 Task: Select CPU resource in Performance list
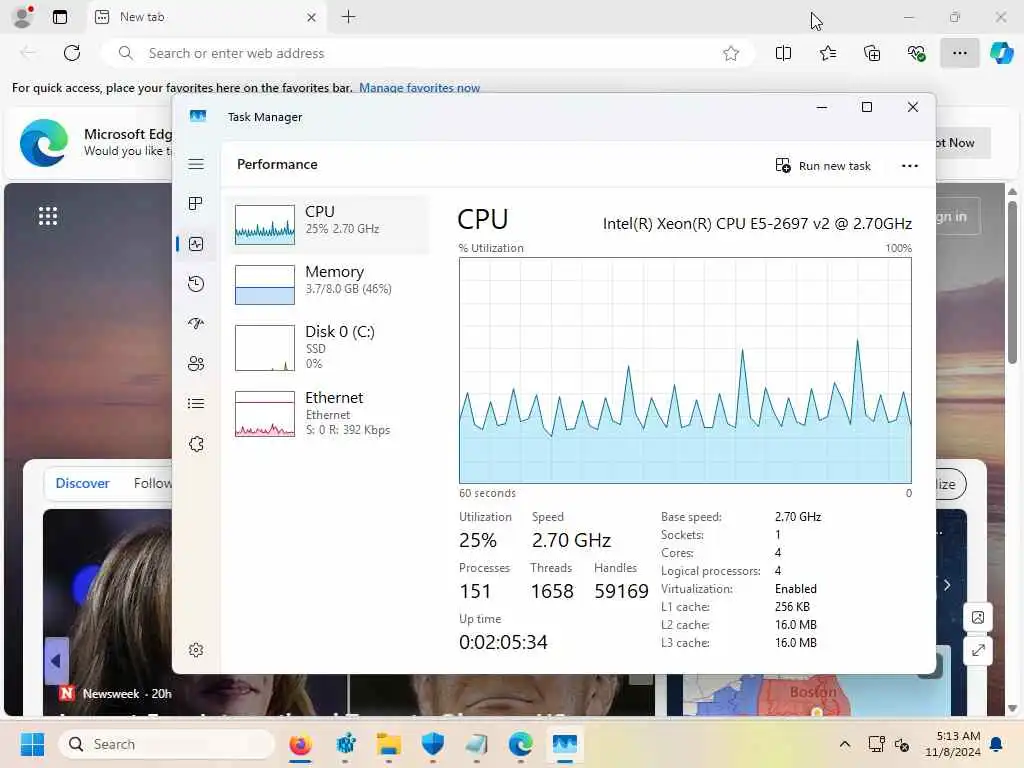[328, 224]
